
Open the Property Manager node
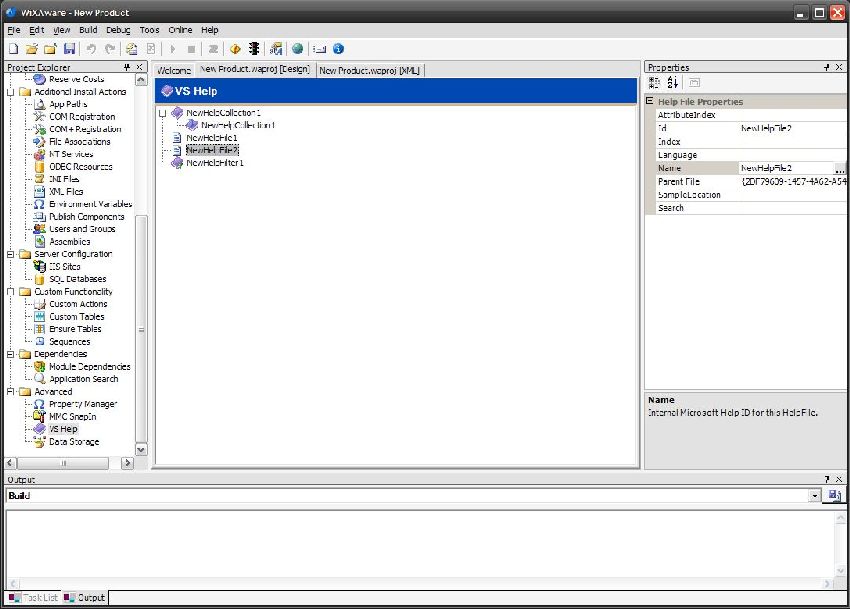tap(83, 404)
